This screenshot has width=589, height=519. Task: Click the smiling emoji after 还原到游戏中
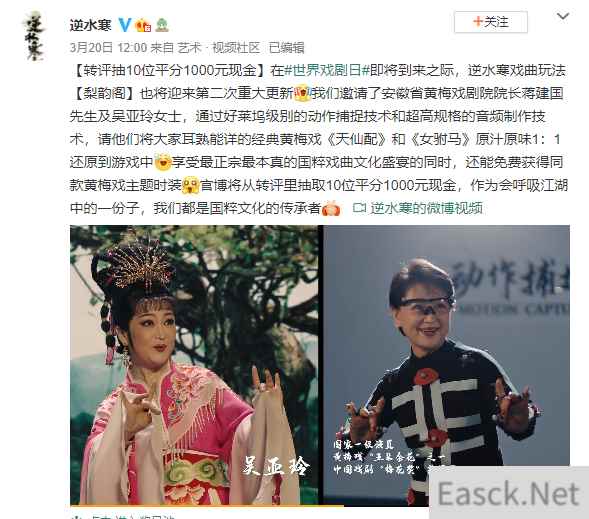163,162
